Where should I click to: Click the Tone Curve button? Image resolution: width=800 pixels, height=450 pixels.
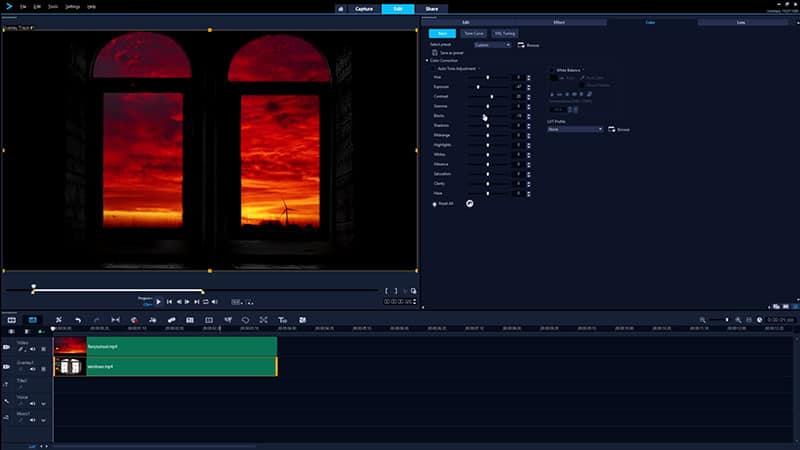coord(473,34)
